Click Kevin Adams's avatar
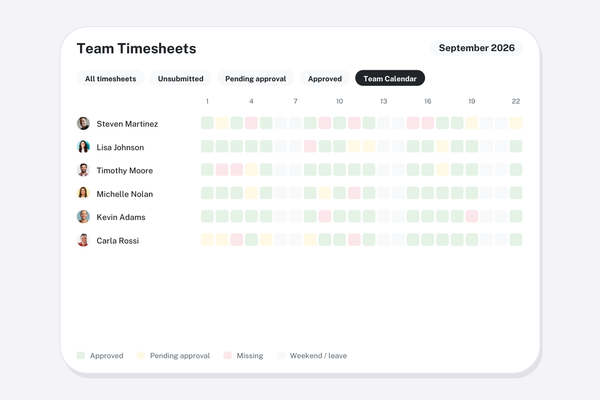Viewport: 600px width, 400px height. (83, 217)
